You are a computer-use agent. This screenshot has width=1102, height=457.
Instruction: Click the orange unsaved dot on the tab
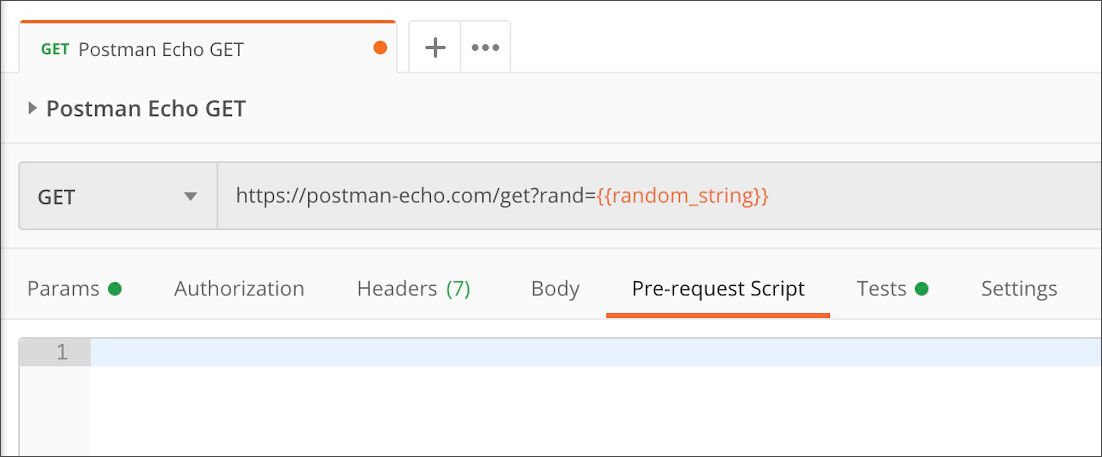tap(380, 48)
